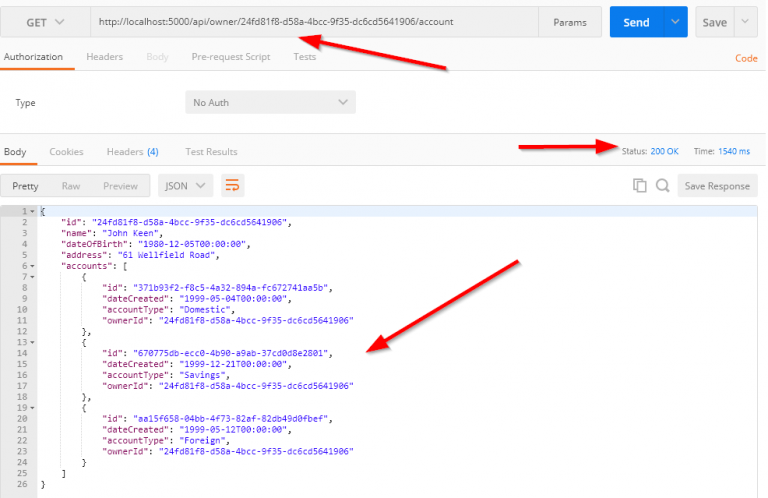768x498 pixels.
Task: Switch to request Headers tab
Action: [104, 57]
